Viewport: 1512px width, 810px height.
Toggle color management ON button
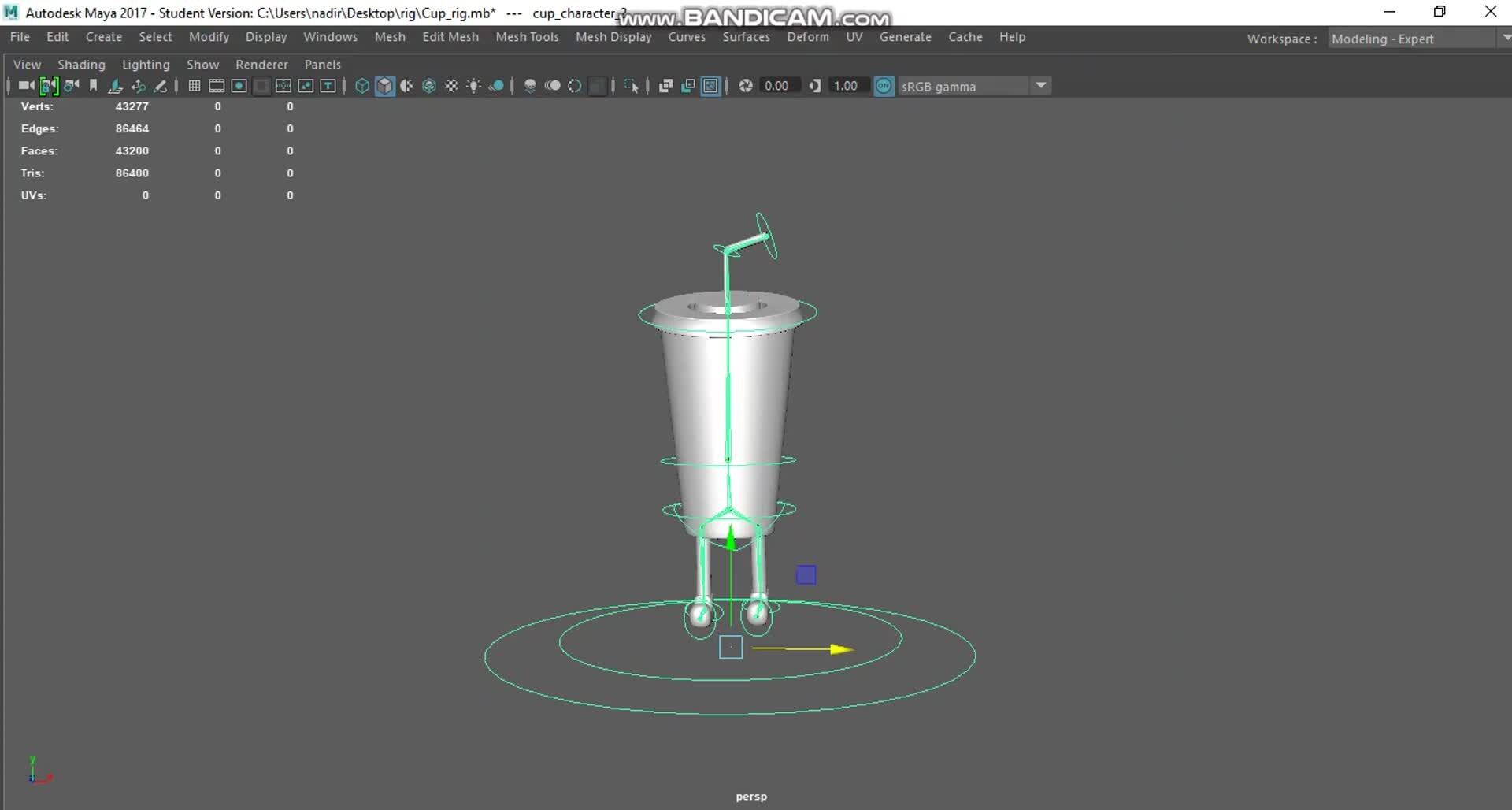[x=884, y=86]
